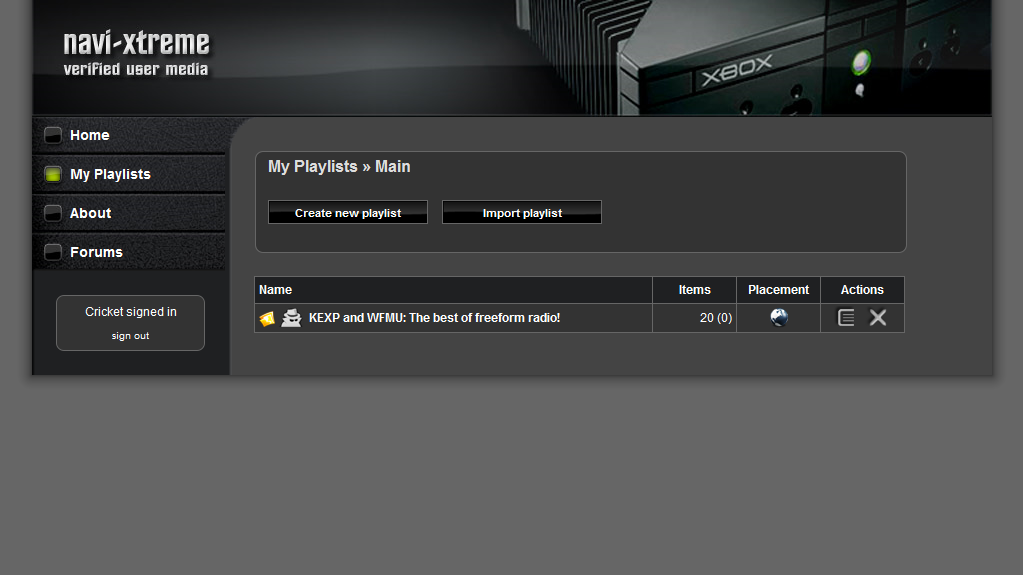
Task: Click the My Playlists » Main heading
Action: coord(339,166)
